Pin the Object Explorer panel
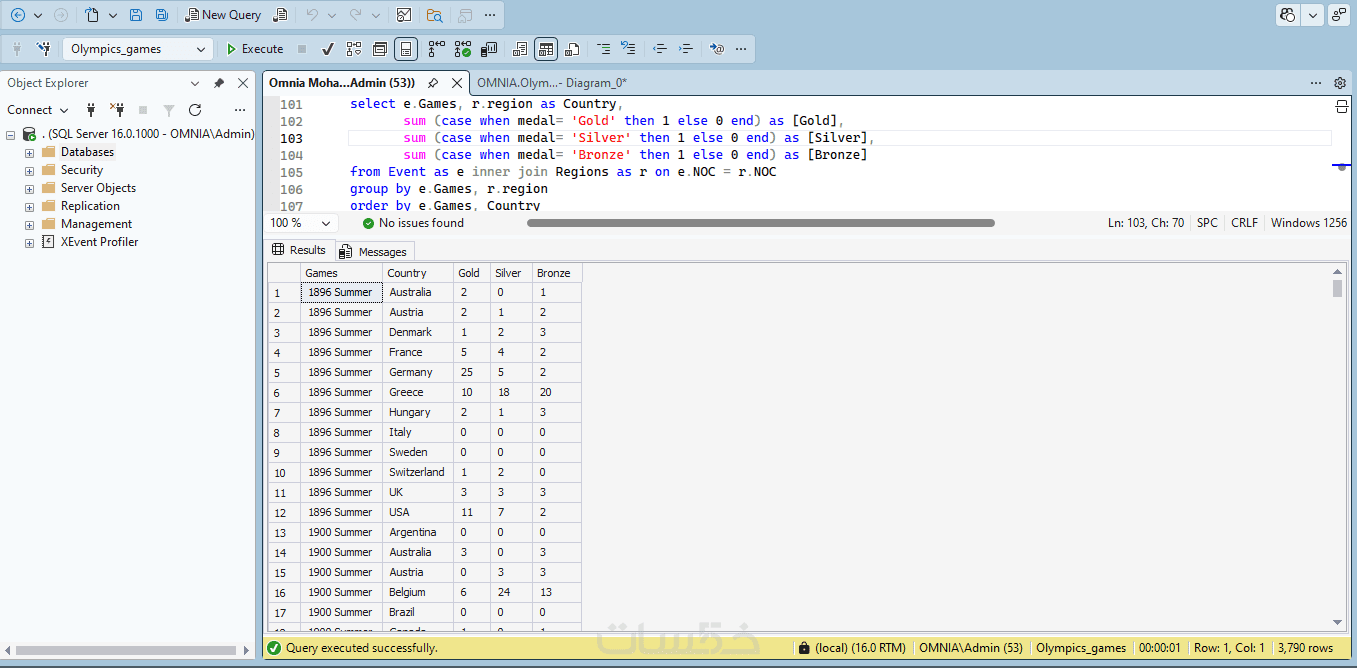The width and height of the screenshot is (1357, 668). [x=219, y=84]
